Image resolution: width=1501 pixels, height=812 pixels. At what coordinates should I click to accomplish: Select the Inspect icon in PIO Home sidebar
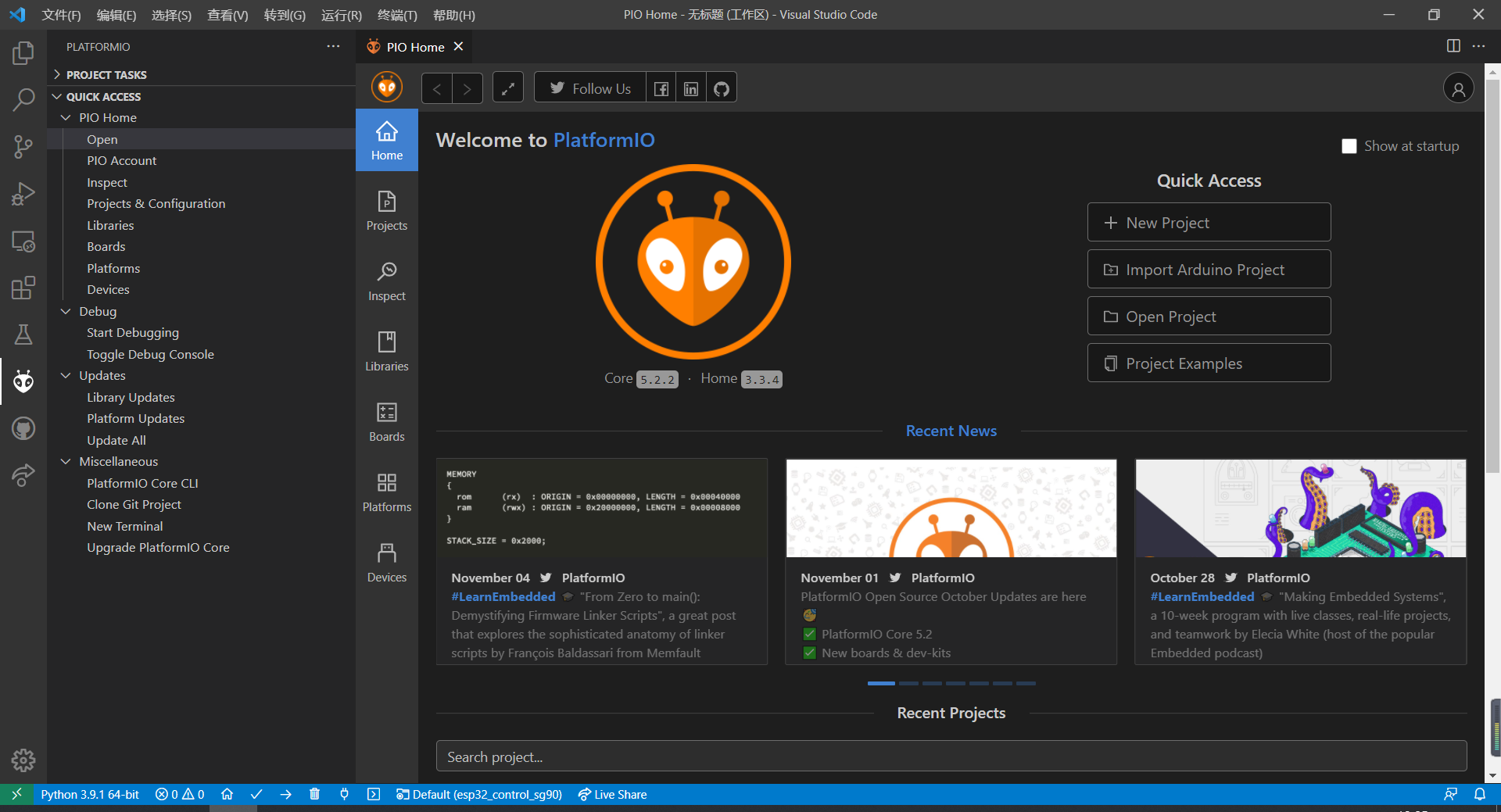click(x=386, y=280)
